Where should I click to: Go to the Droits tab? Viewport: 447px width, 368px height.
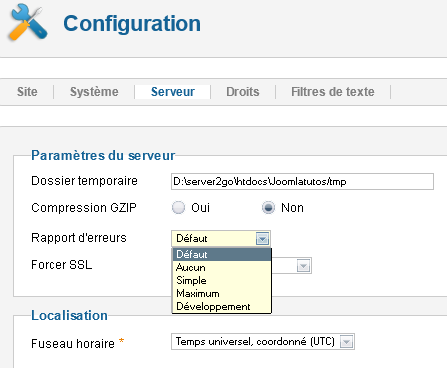coord(243,92)
